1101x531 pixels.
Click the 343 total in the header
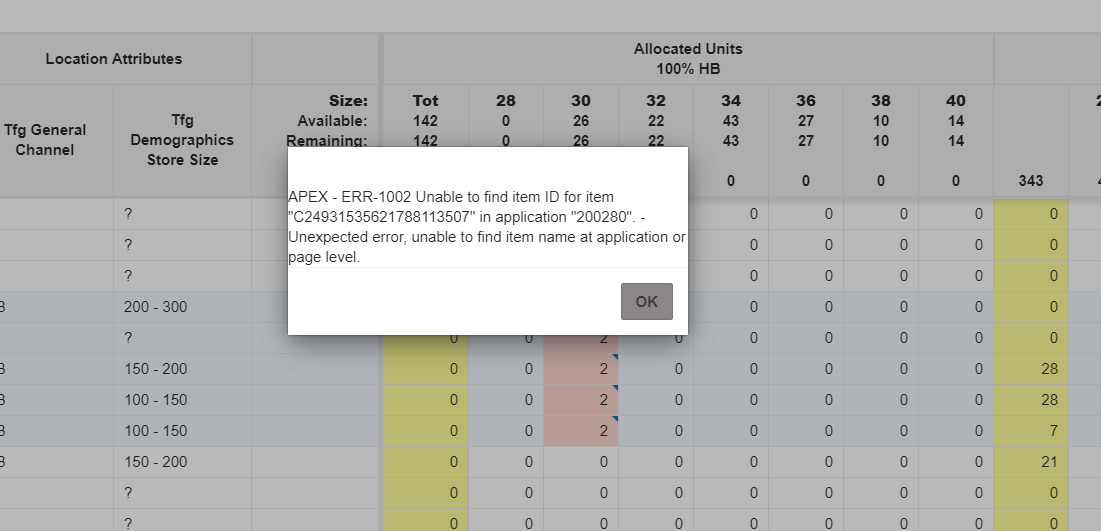pyautogui.click(x=1031, y=181)
